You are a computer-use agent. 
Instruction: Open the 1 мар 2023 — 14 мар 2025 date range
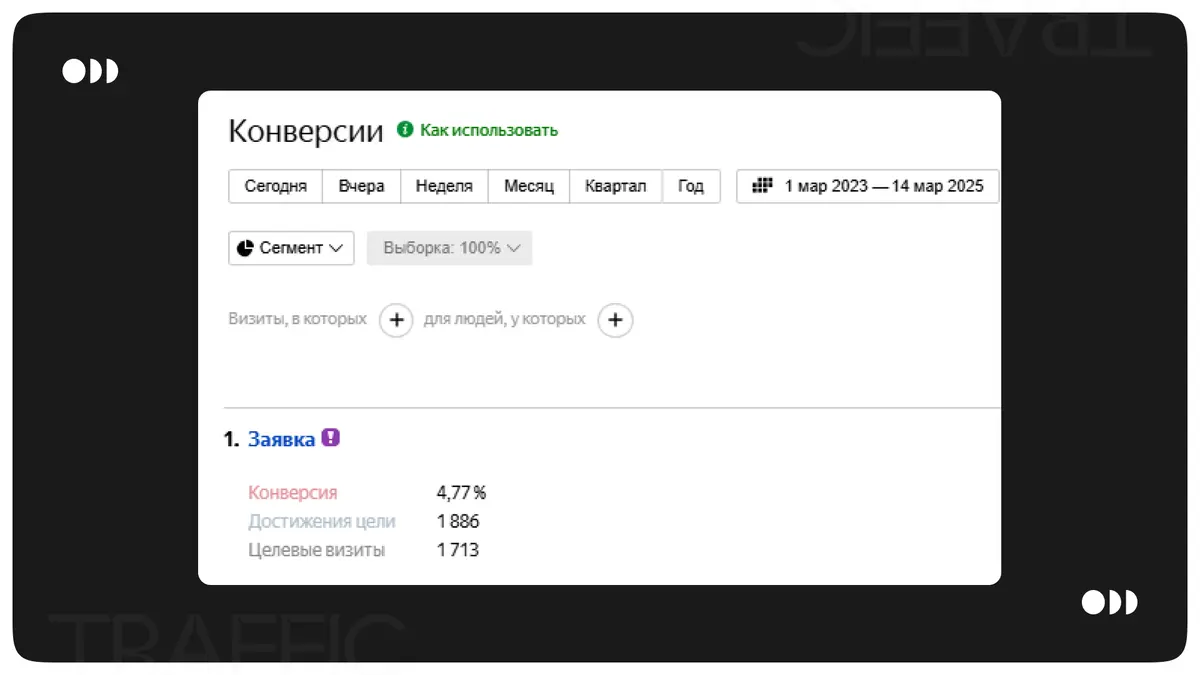(x=883, y=186)
